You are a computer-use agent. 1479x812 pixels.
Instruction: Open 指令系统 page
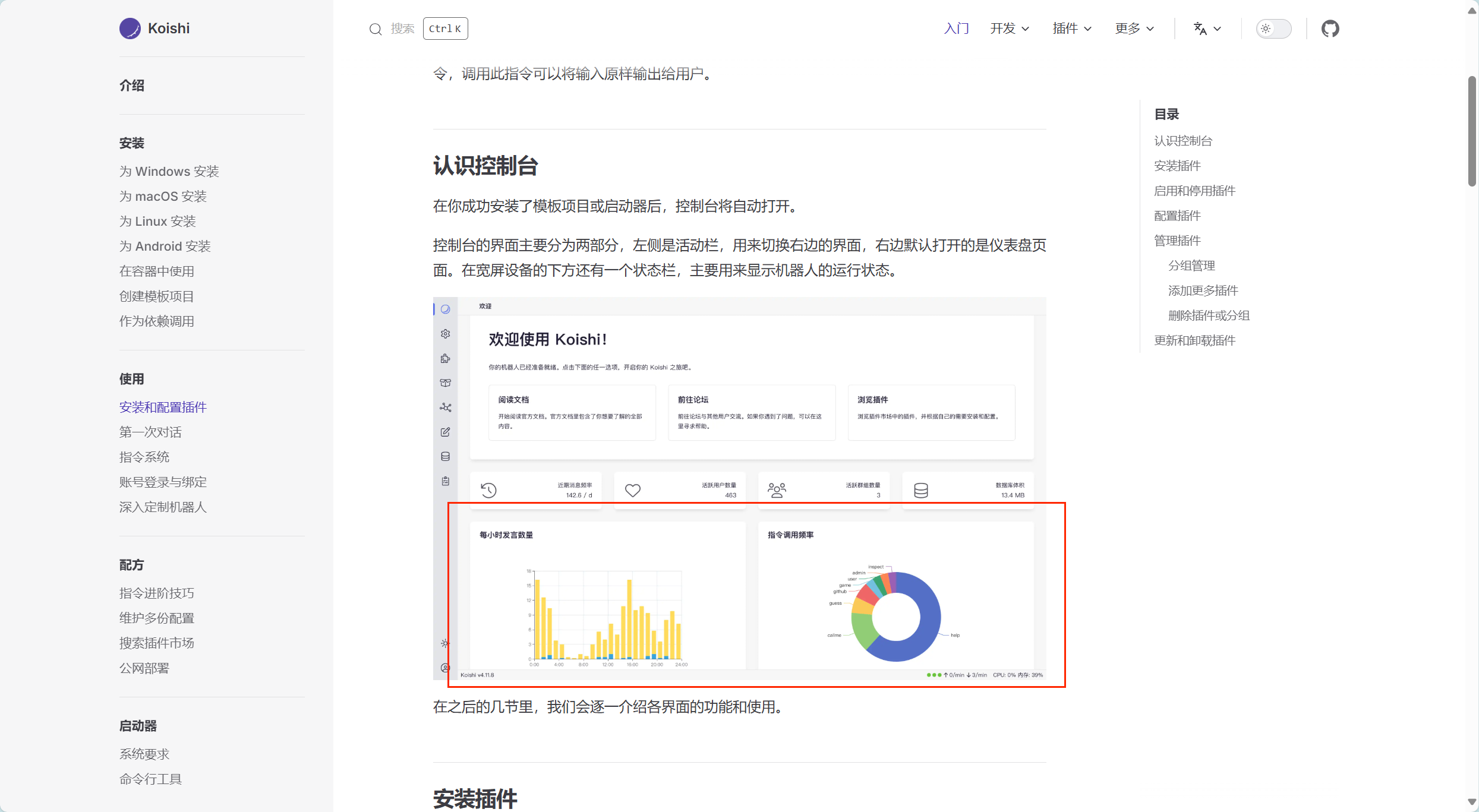point(144,457)
